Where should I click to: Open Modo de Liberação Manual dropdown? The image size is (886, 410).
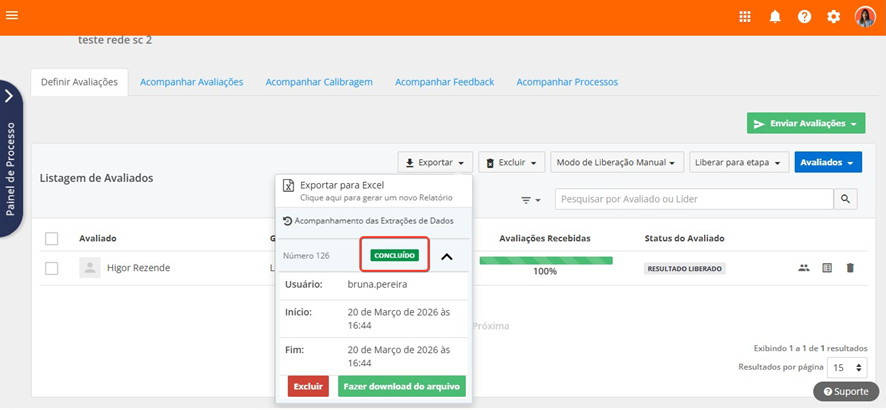618,162
